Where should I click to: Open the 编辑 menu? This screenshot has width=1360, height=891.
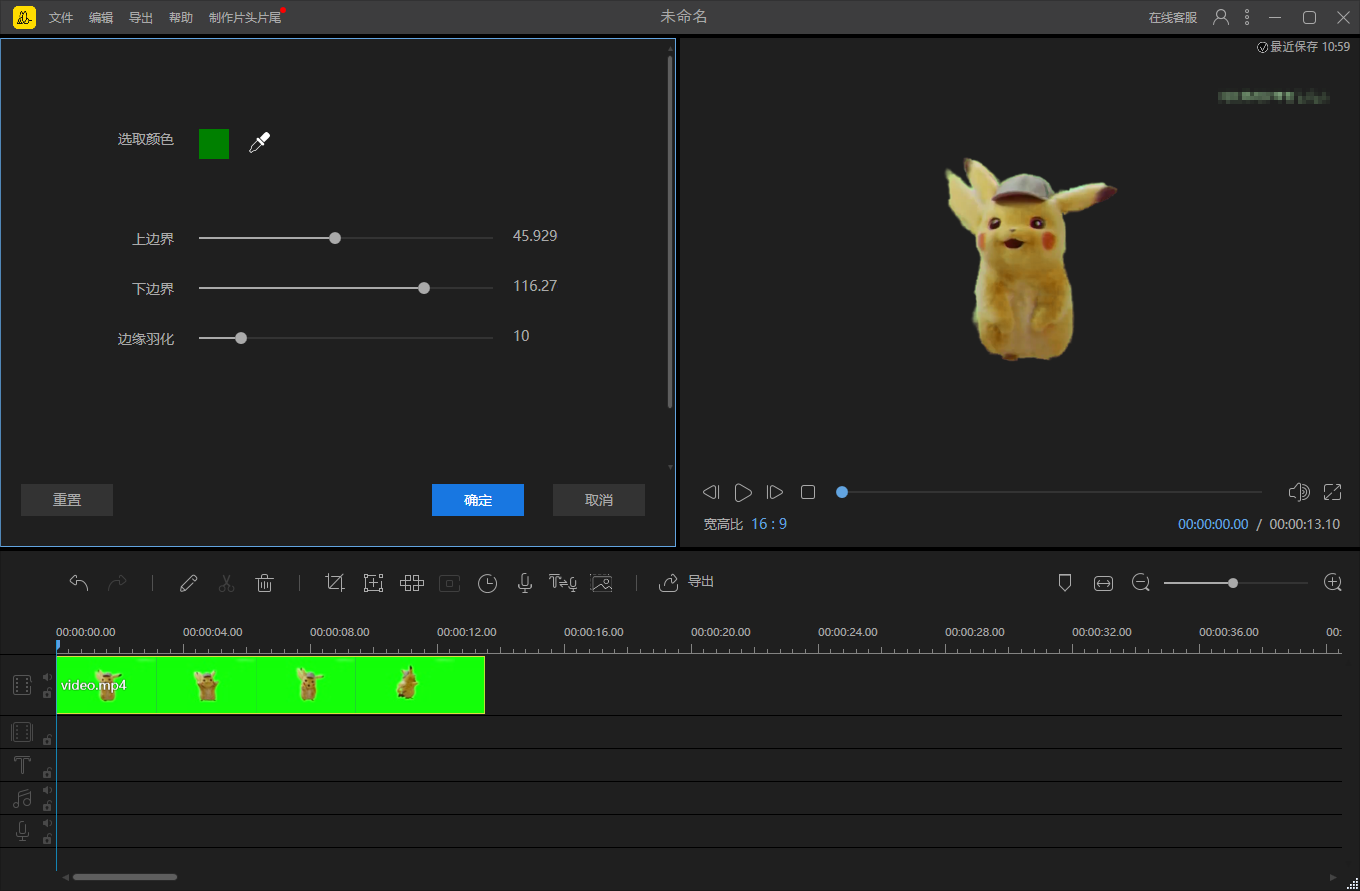point(101,18)
